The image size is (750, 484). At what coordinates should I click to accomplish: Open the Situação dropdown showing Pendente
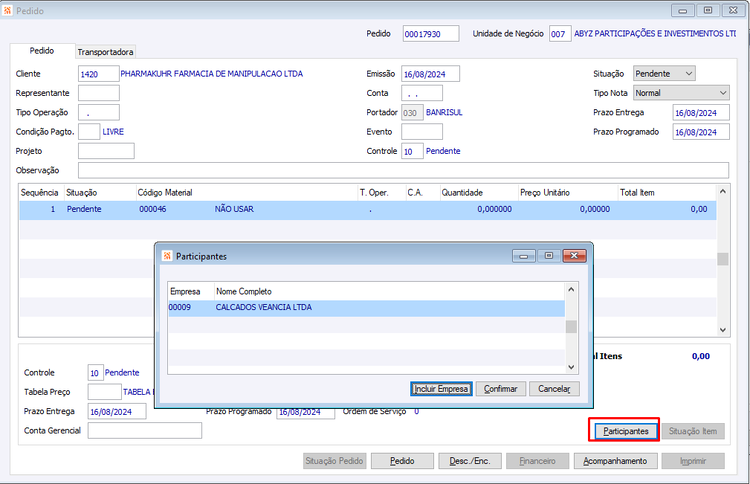pos(664,74)
